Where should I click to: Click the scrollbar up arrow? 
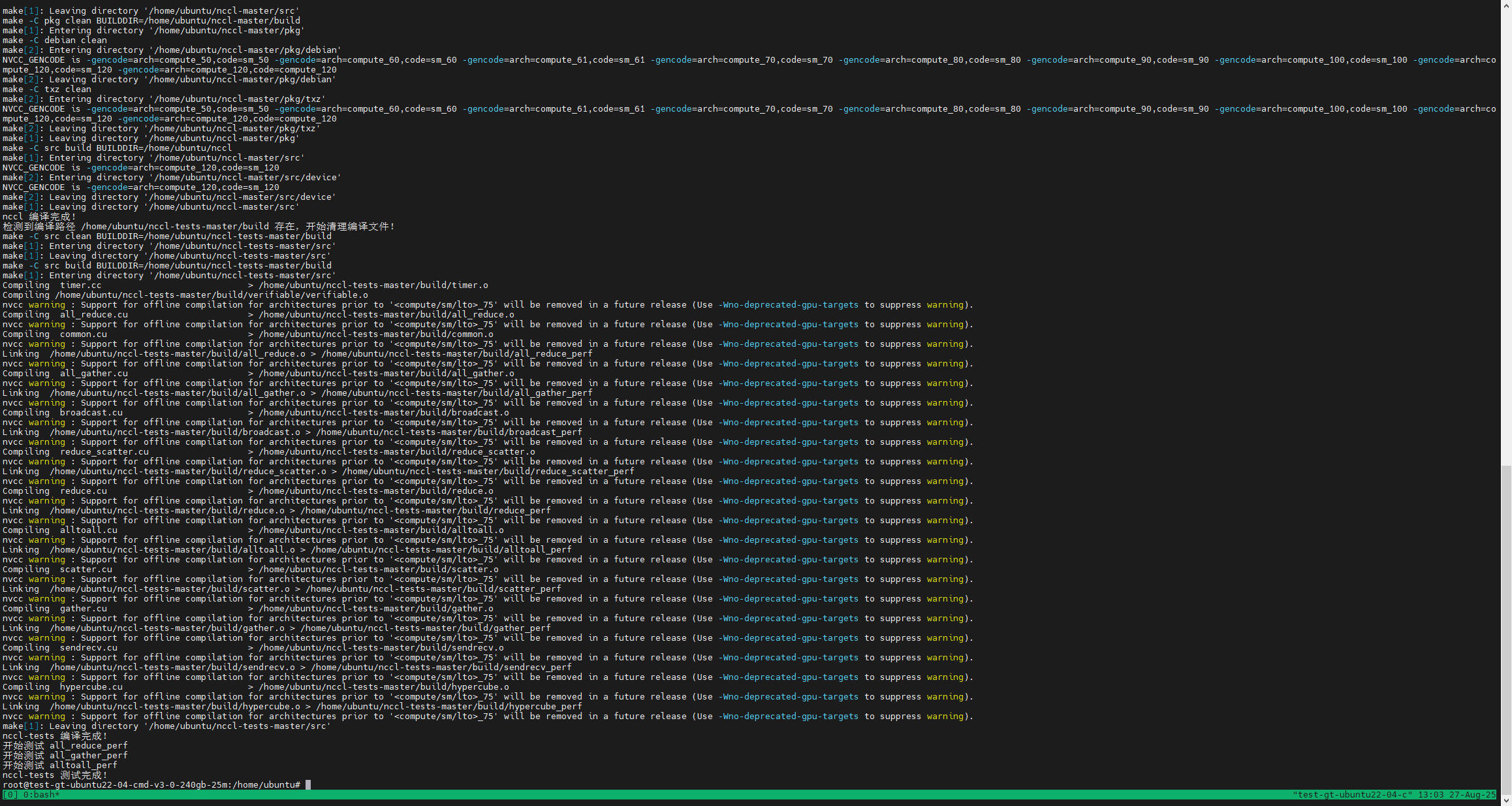point(1506,5)
